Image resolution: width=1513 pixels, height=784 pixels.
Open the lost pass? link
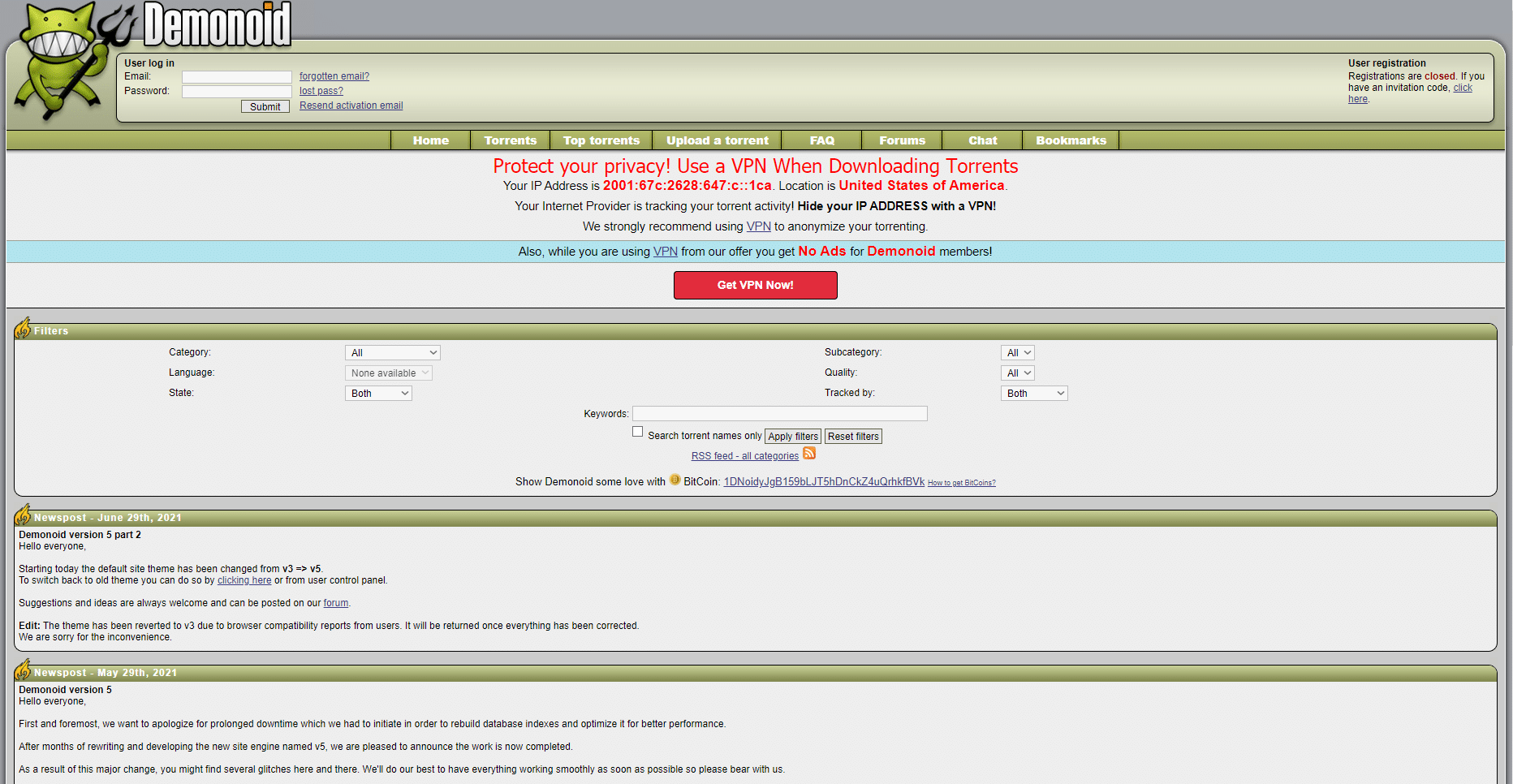(321, 90)
